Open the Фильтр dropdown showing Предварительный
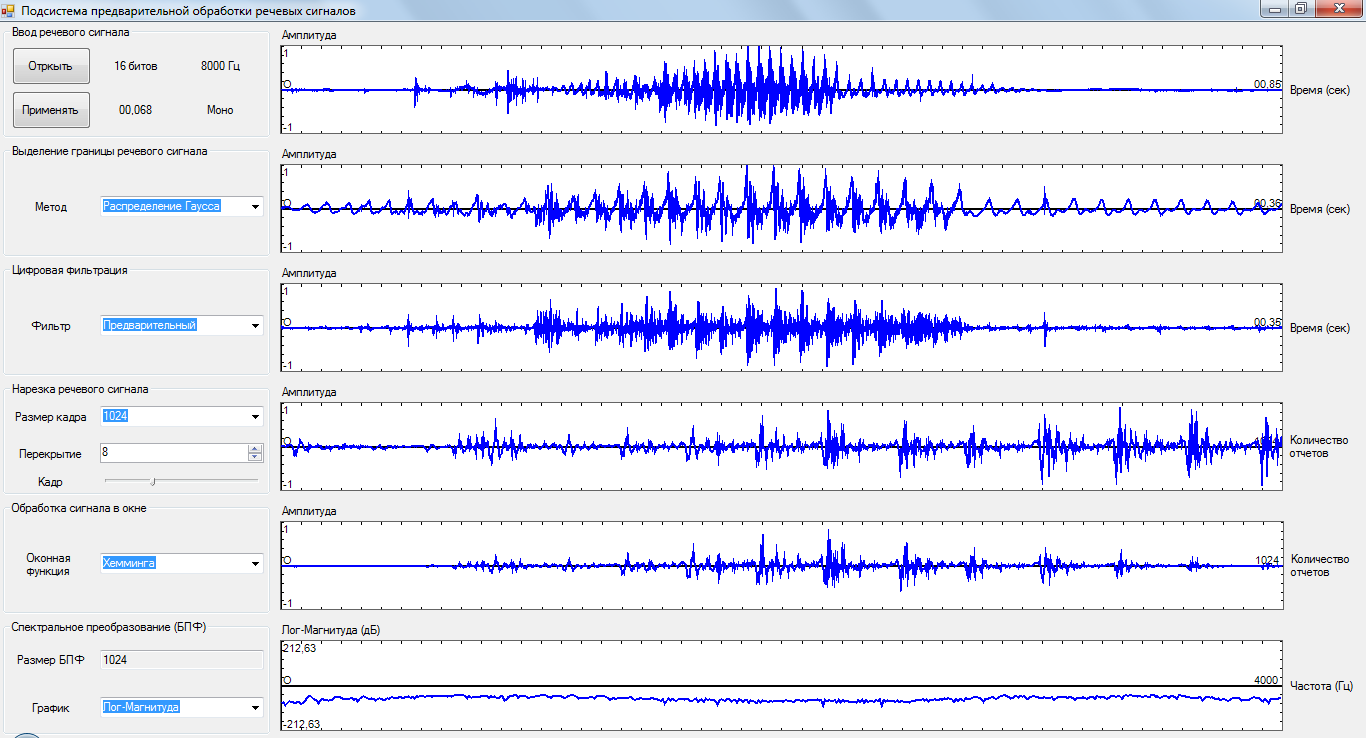Image resolution: width=1366 pixels, height=738 pixels. (182, 326)
